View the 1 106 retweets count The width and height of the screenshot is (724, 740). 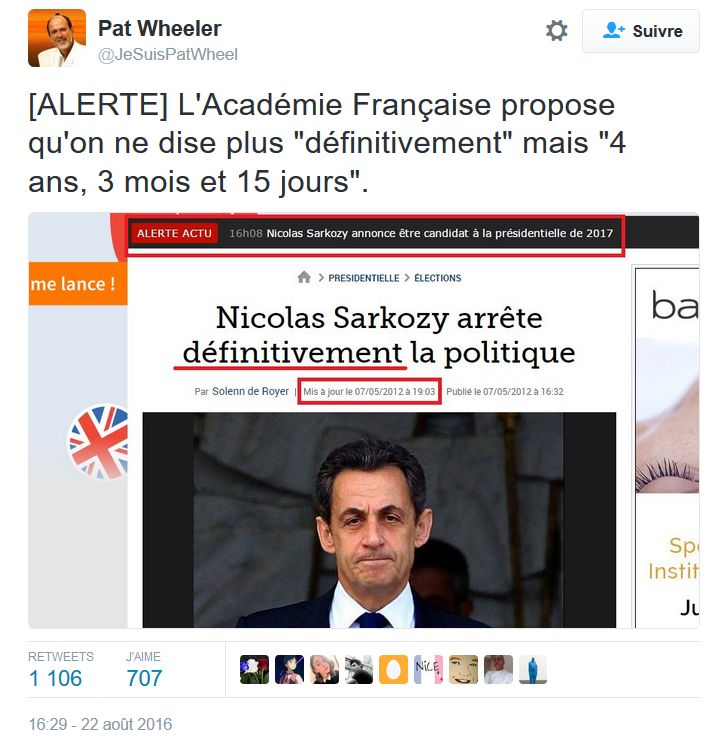(x=55, y=678)
